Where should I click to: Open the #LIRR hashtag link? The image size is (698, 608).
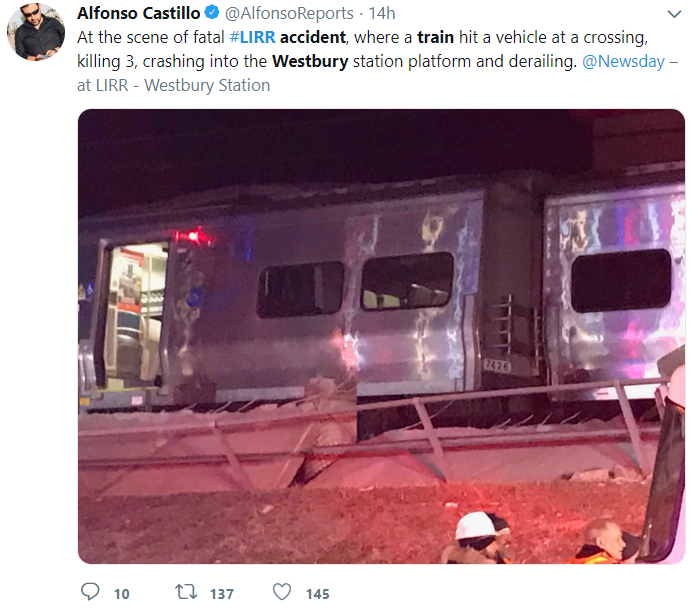pyautogui.click(x=252, y=37)
